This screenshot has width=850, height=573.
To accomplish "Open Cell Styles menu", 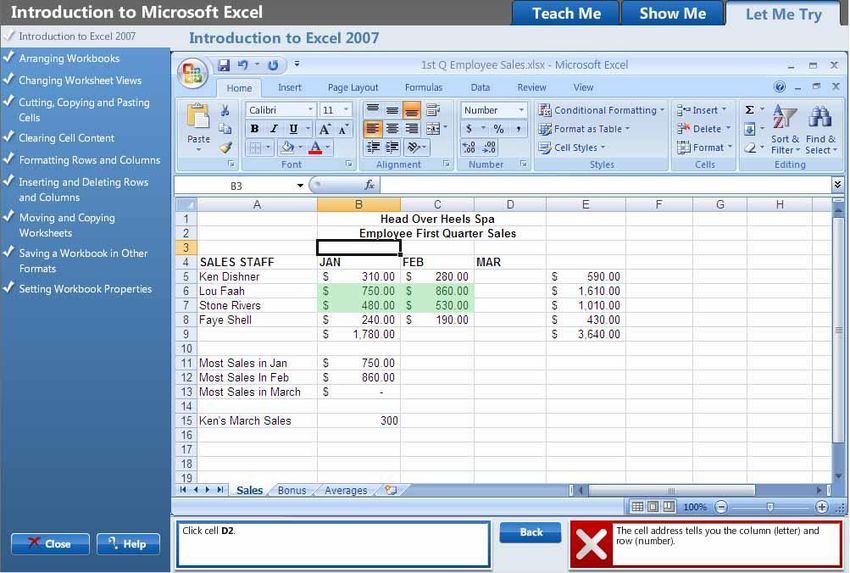I will click(572, 147).
